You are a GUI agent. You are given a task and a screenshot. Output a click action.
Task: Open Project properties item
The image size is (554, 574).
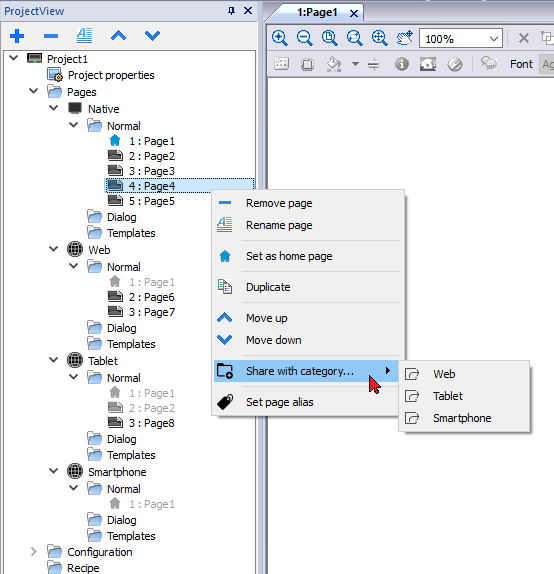point(111,75)
